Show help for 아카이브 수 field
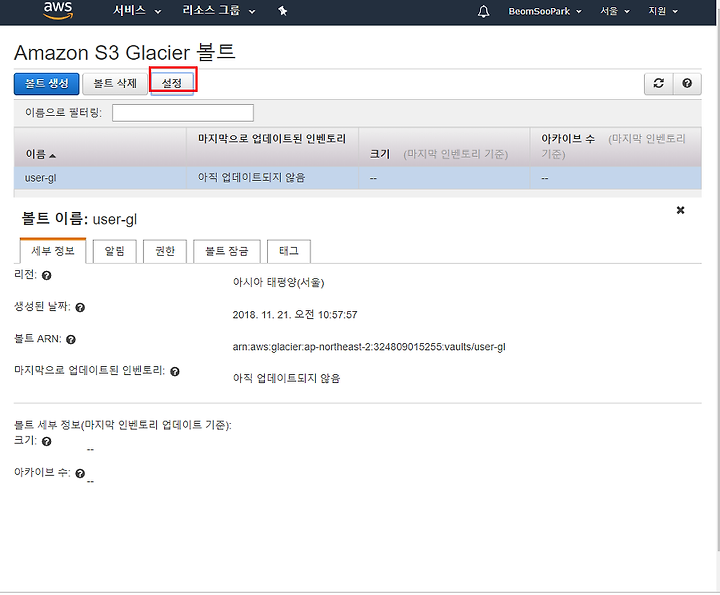This screenshot has width=720, height=595. 80,473
